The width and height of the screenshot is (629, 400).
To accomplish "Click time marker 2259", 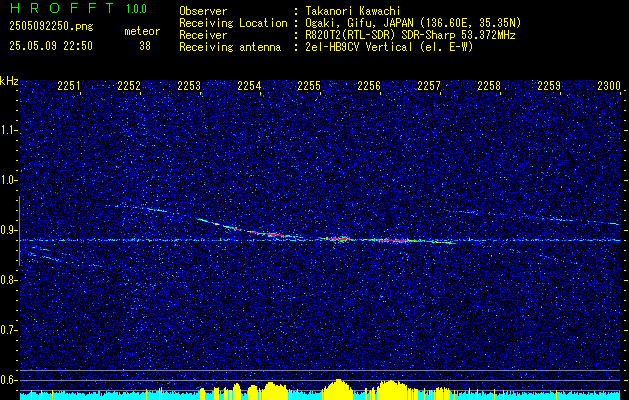I will [549, 86].
